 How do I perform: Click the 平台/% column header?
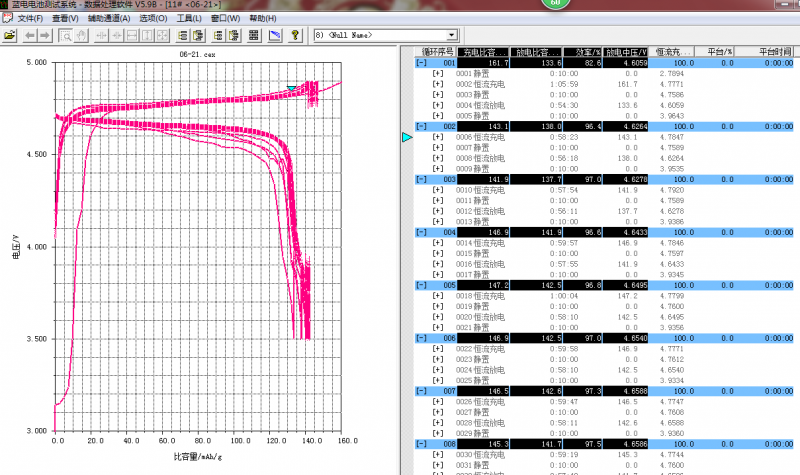pyautogui.click(x=712, y=52)
